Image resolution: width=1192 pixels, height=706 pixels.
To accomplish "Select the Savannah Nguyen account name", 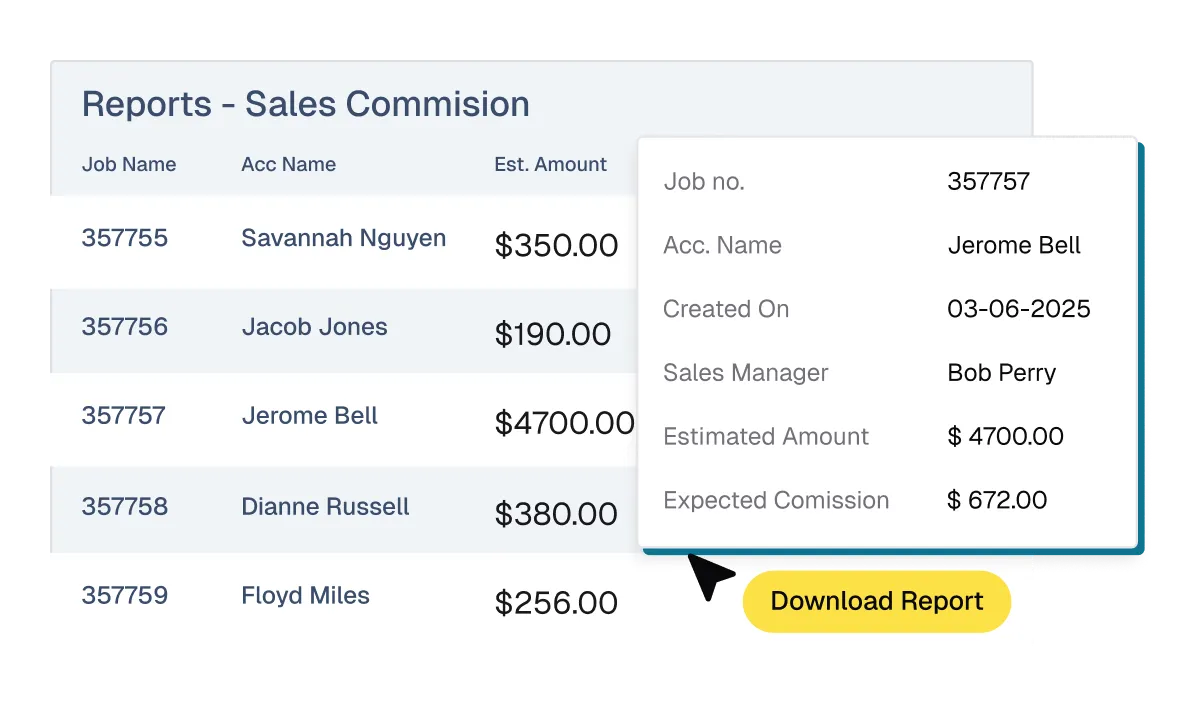I will click(x=343, y=238).
